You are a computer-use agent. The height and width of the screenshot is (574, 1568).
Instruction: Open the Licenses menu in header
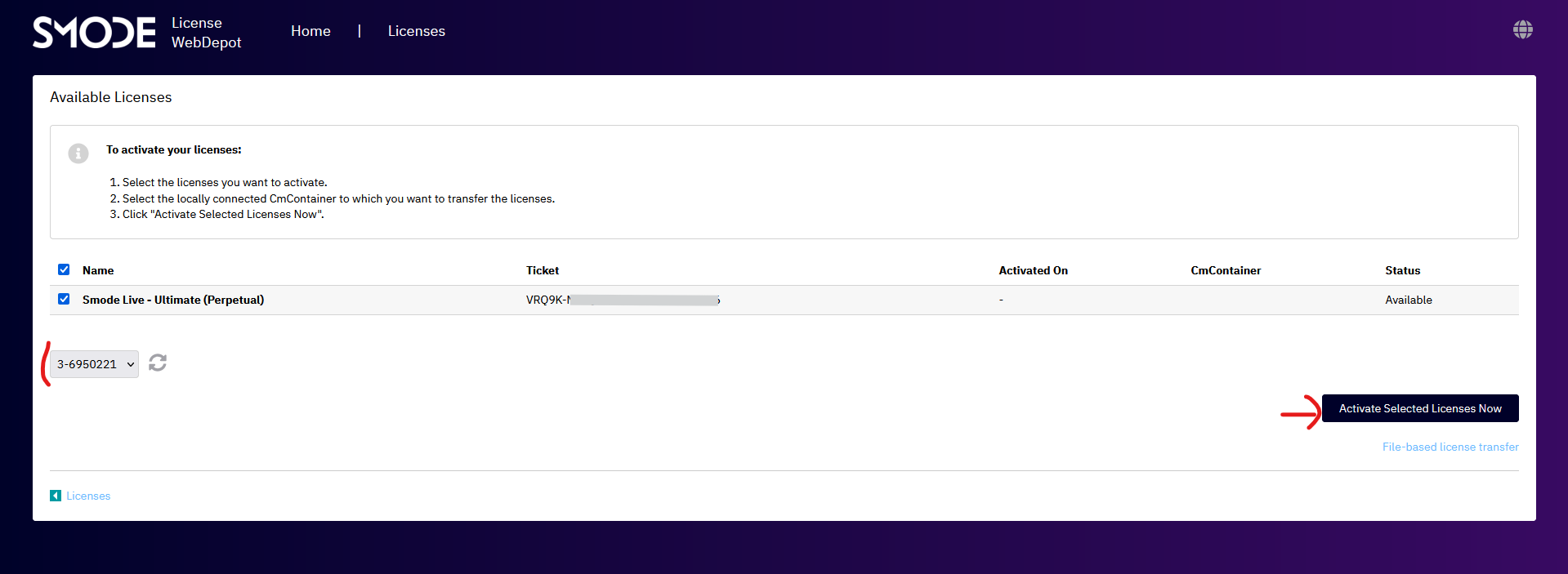pyautogui.click(x=417, y=31)
